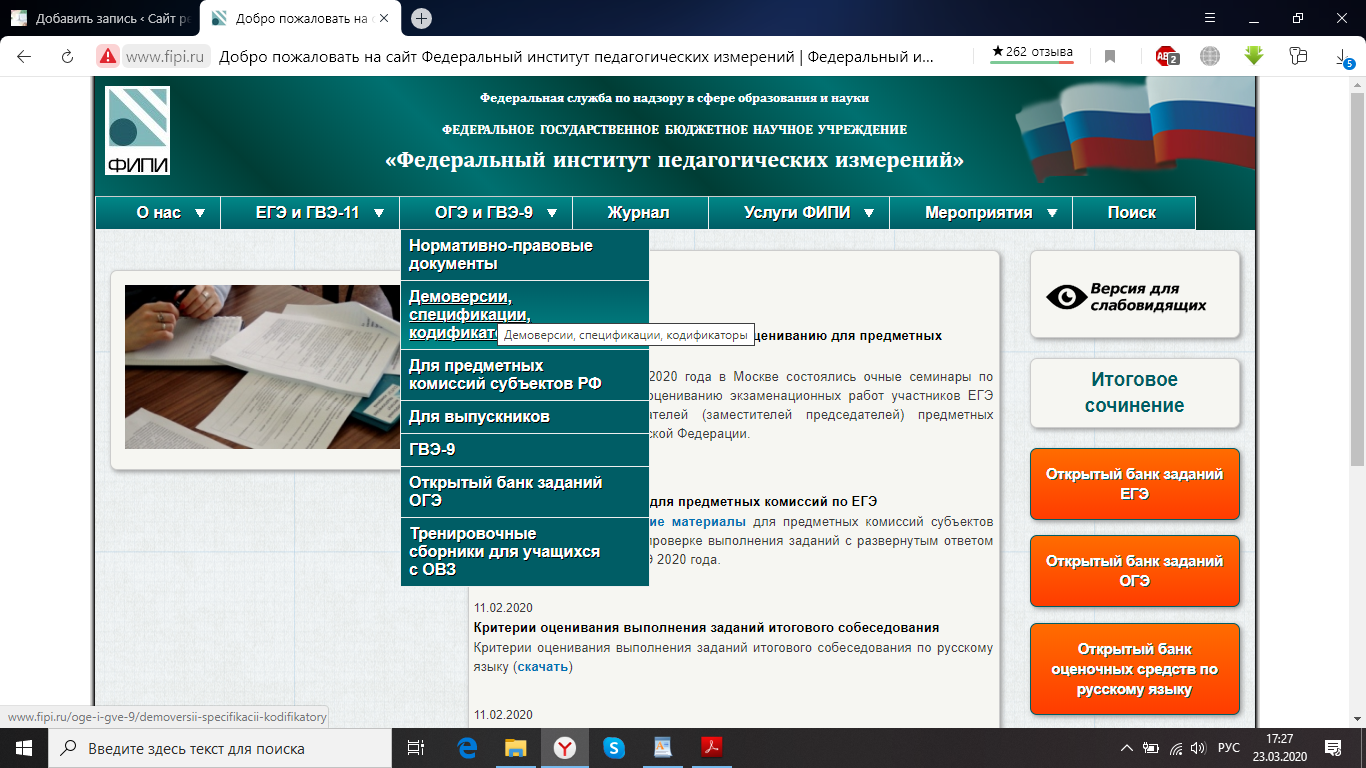The width and height of the screenshot is (1366, 768).
Task: Bookmark this page using the bookmark icon
Action: tap(1110, 56)
